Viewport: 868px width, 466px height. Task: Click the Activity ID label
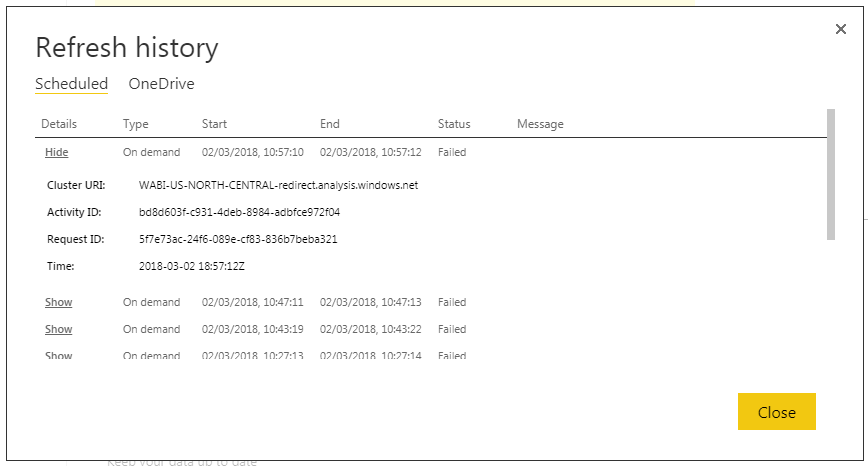tap(74, 213)
